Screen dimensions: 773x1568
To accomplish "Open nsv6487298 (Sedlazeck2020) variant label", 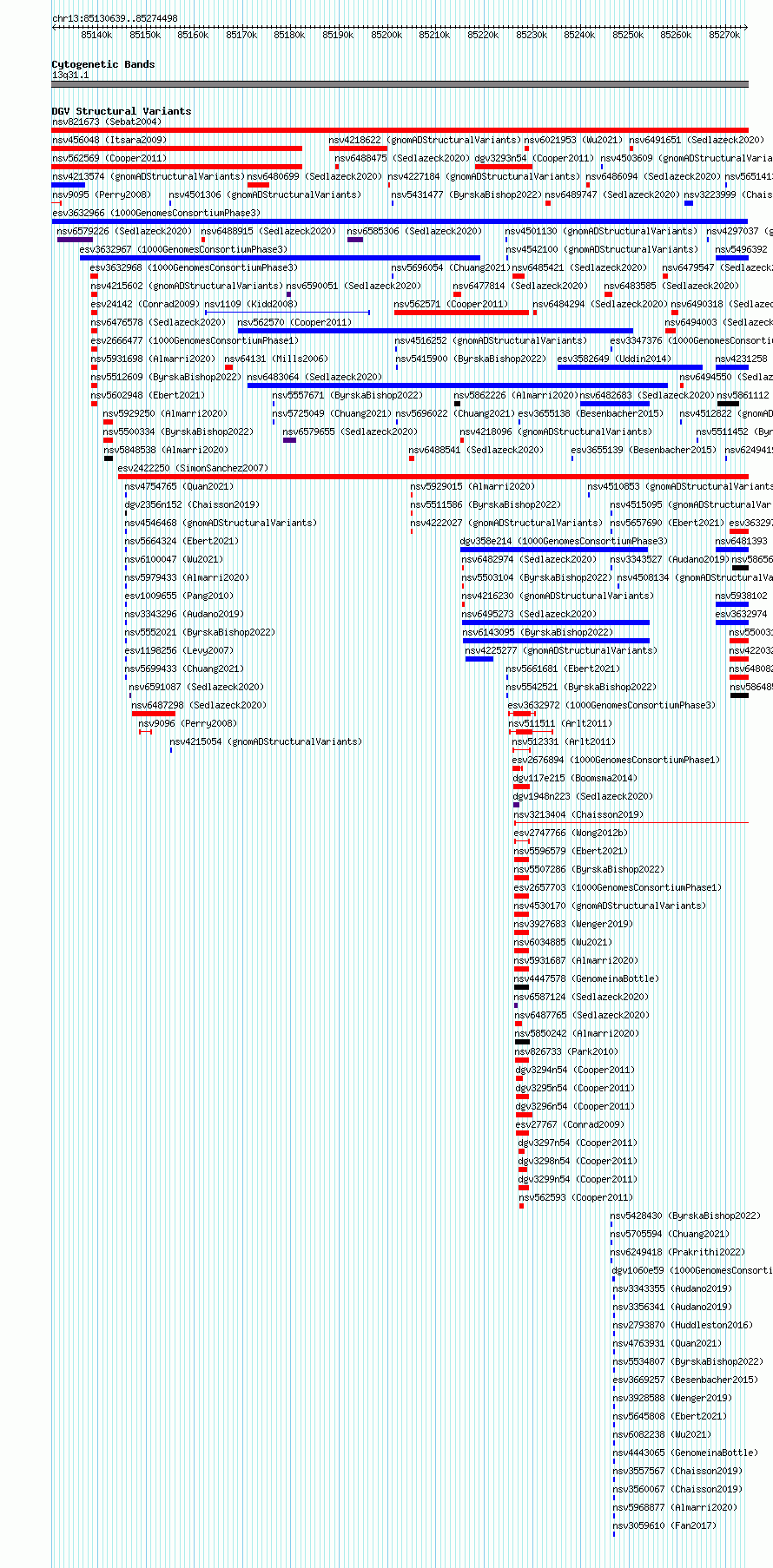I will tap(199, 705).
